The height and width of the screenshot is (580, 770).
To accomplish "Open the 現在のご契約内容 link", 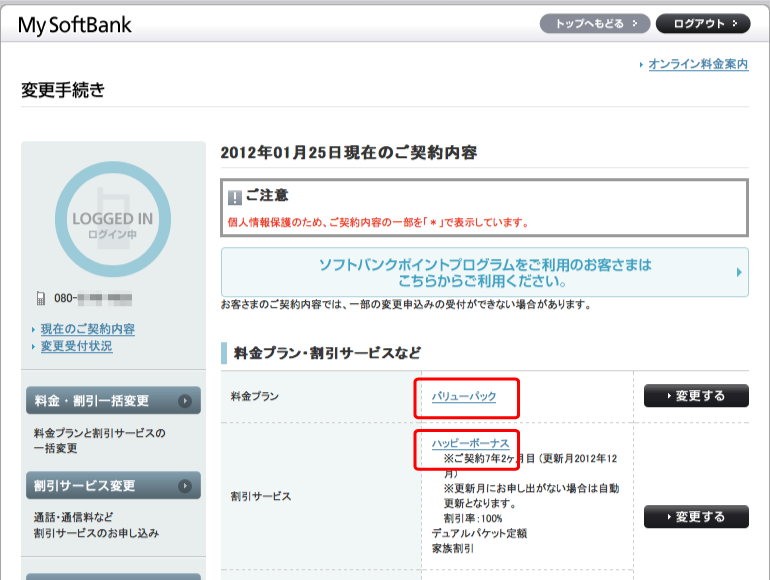I will click(87, 329).
